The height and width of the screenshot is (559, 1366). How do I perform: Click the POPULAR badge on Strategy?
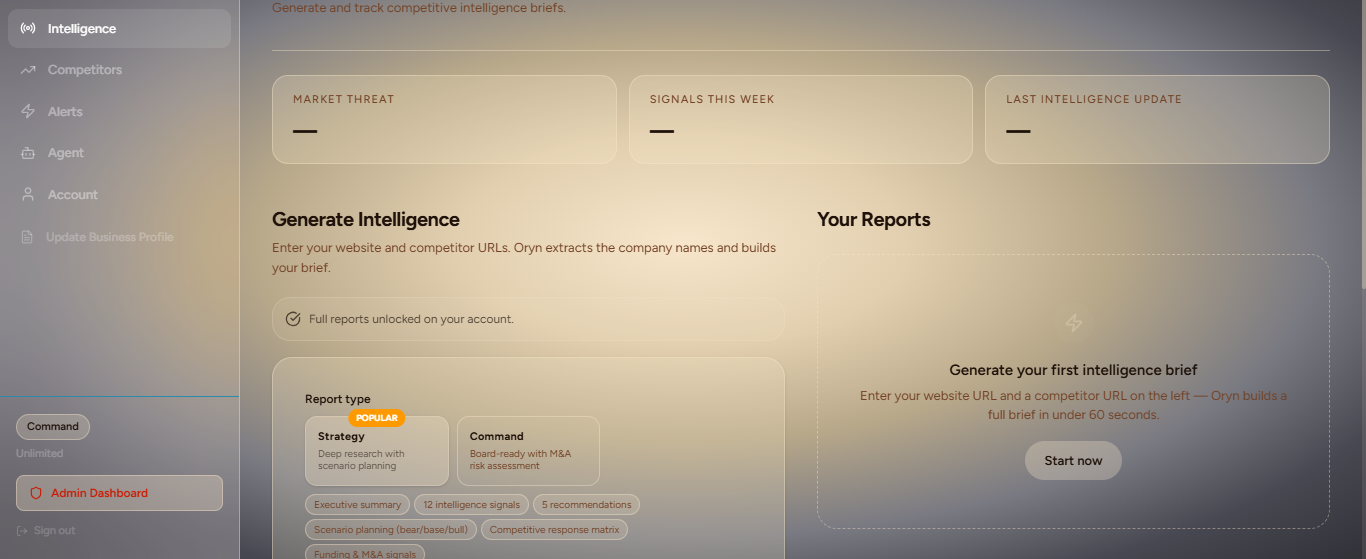(377, 418)
